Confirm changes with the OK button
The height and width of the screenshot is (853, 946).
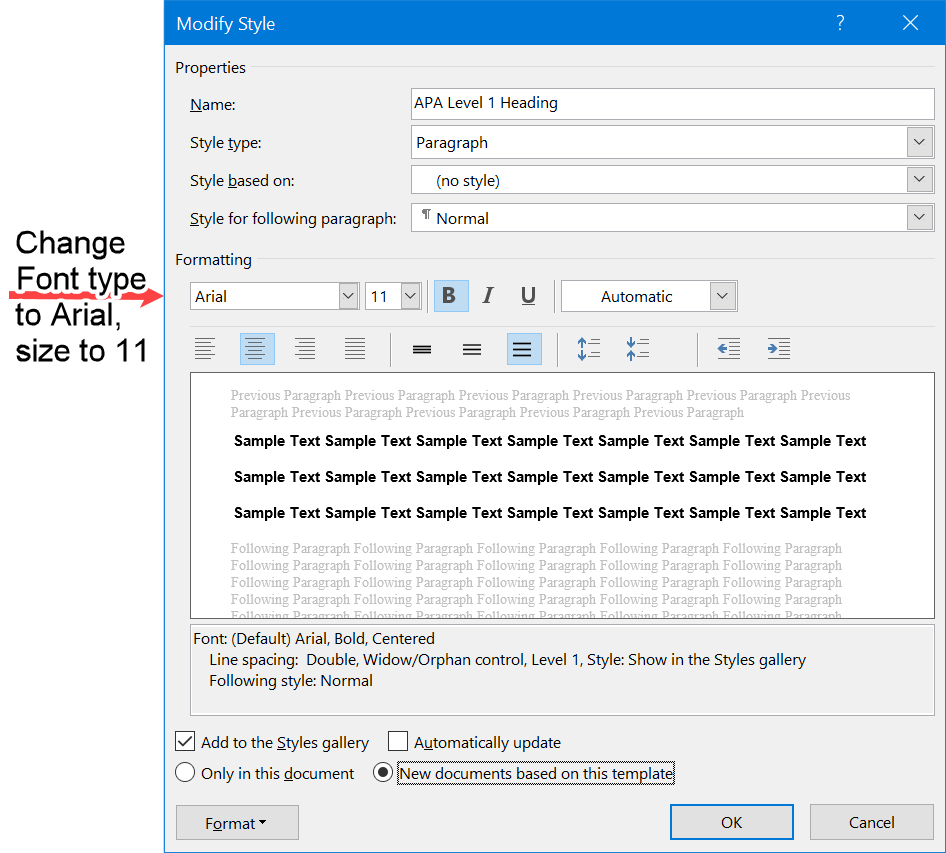[x=731, y=821]
